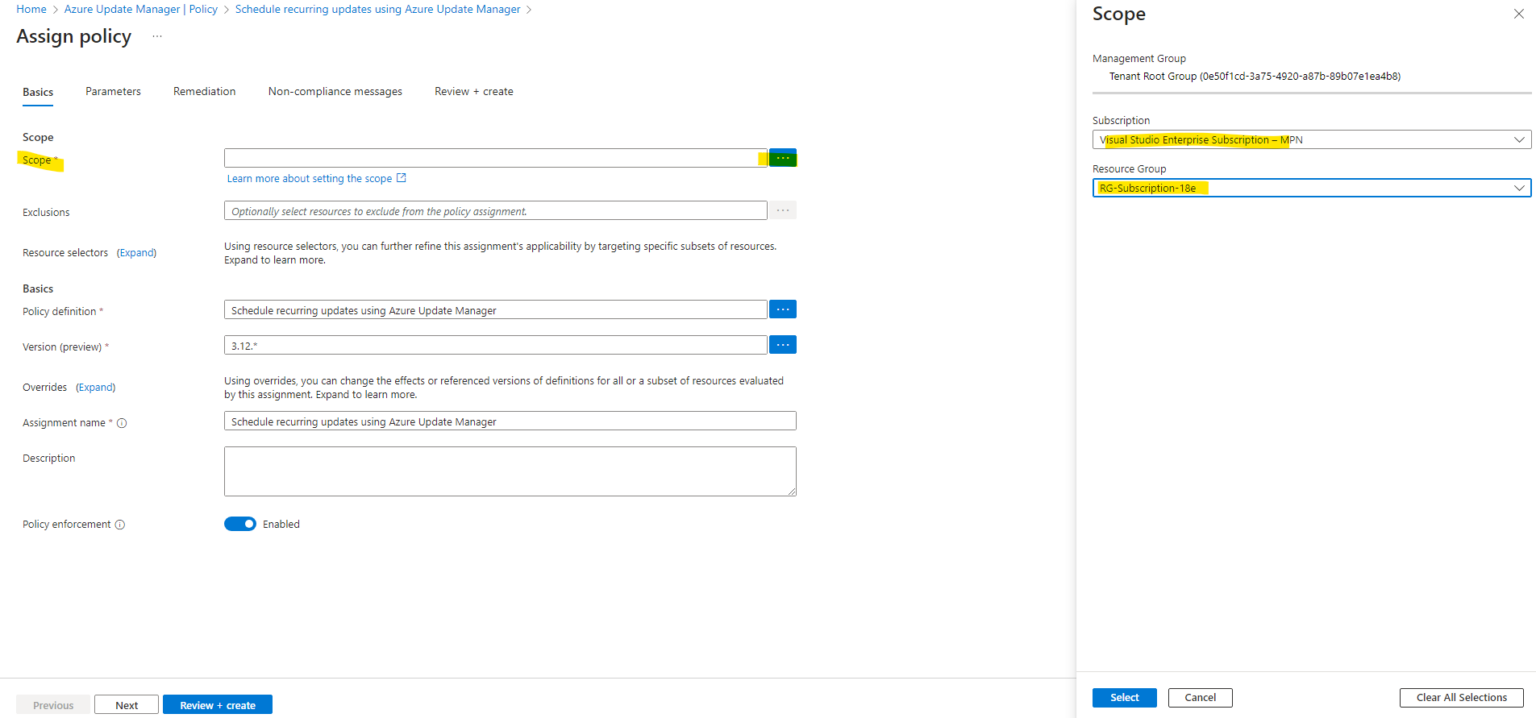Click the ellipsis next to Assign policy
The height and width of the screenshot is (718, 1536).
pos(157,36)
